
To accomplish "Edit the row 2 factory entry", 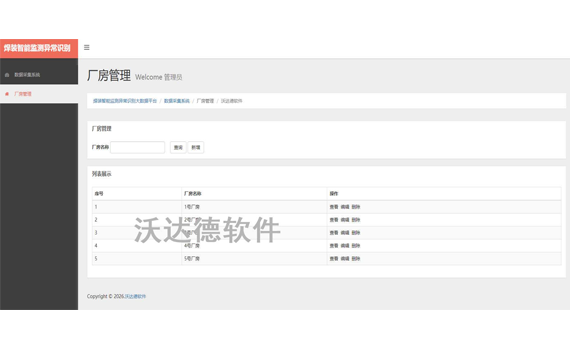I will (x=345, y=220).
